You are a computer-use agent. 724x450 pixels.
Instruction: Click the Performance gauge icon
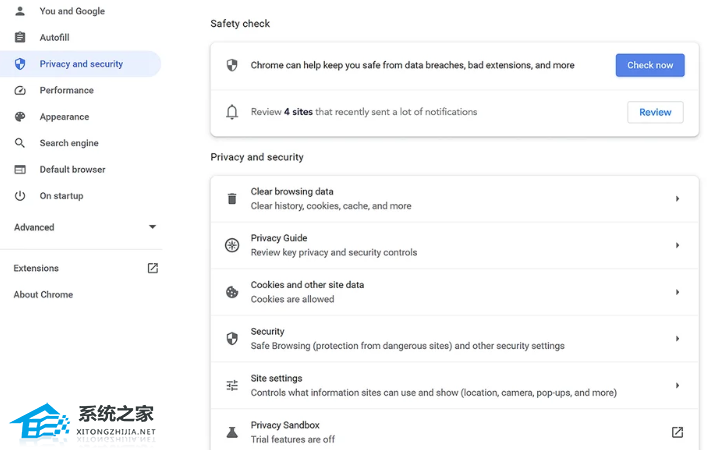[x=20, y=90]
